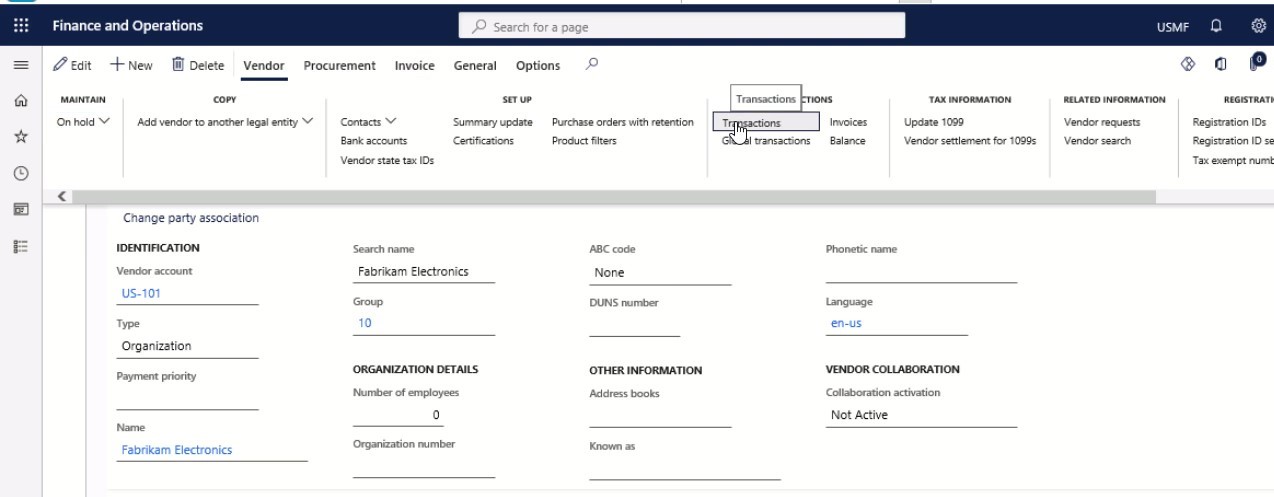
Task: Open the app launcher waffle icon
Action: [20, 26]
